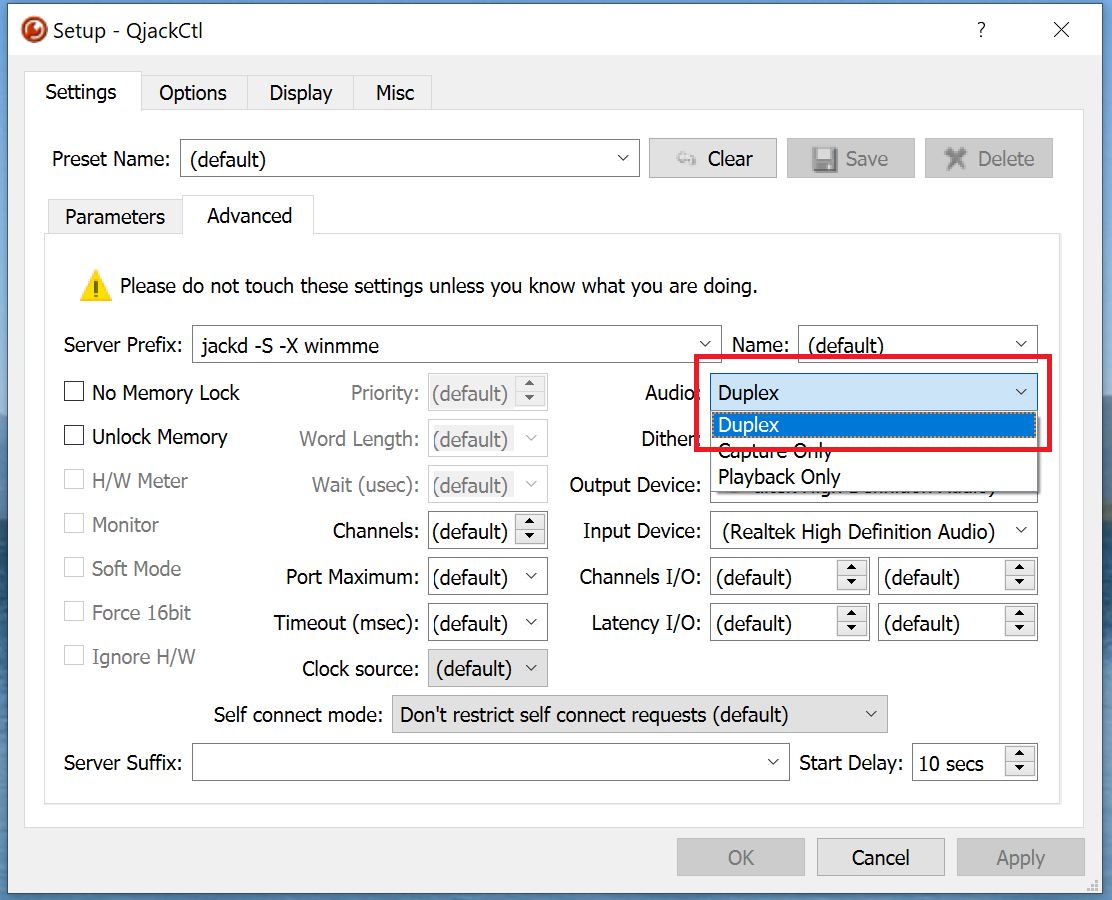Viewport: 1112px width, 900px height.
Task: Open the Input Device dropdown
Action: pos(1020,531)
